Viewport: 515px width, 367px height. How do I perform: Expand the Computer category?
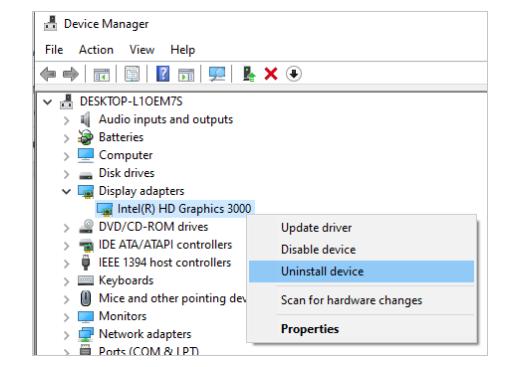tap(67, 156)
